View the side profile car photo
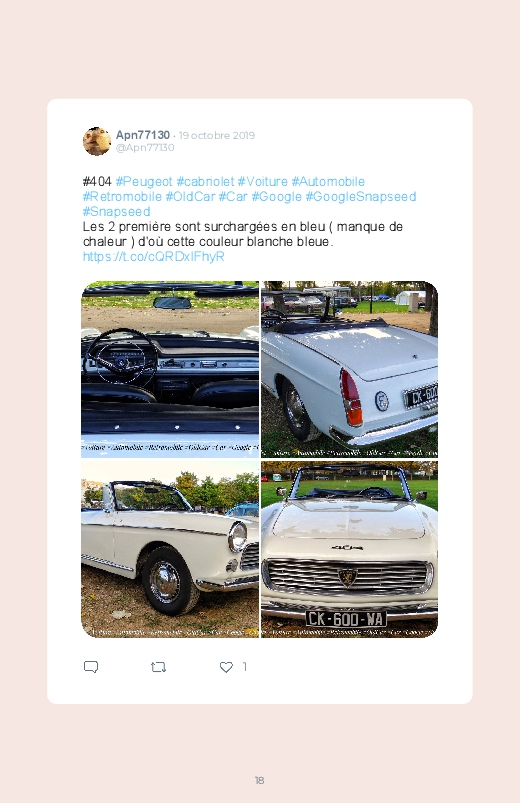The image size is (520, 803). tap(170, 549)
